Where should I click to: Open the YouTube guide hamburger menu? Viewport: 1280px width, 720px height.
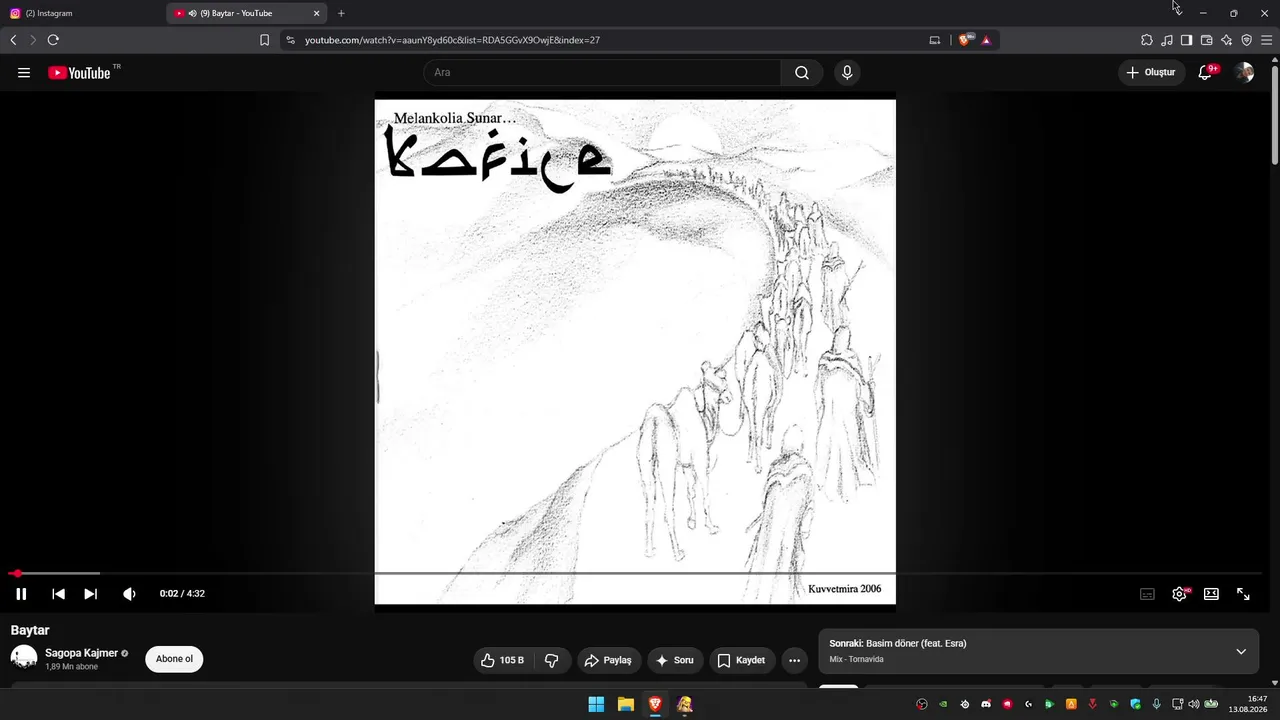point(24,73)
